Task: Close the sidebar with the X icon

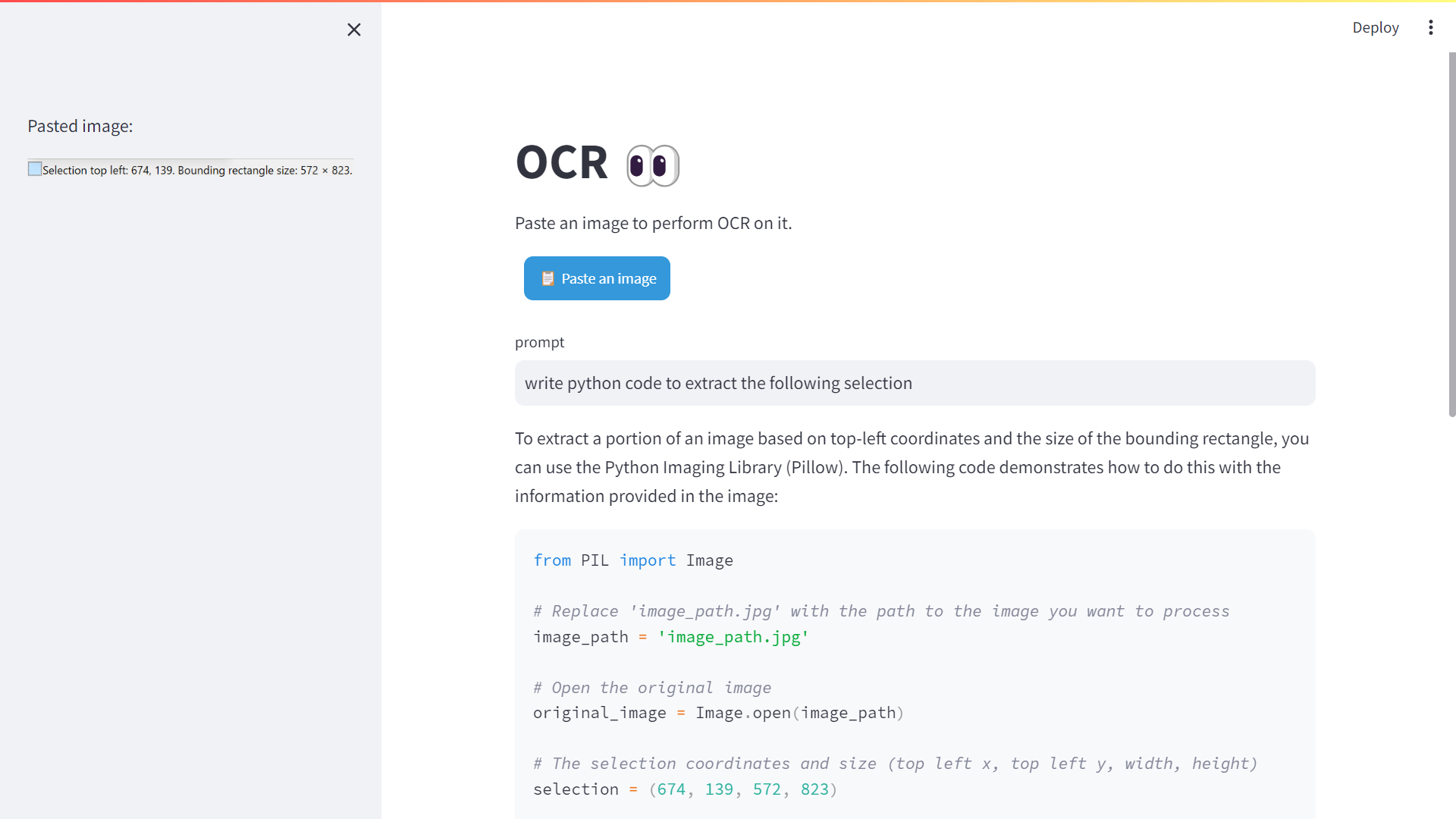Action: [x=353, y=30]
